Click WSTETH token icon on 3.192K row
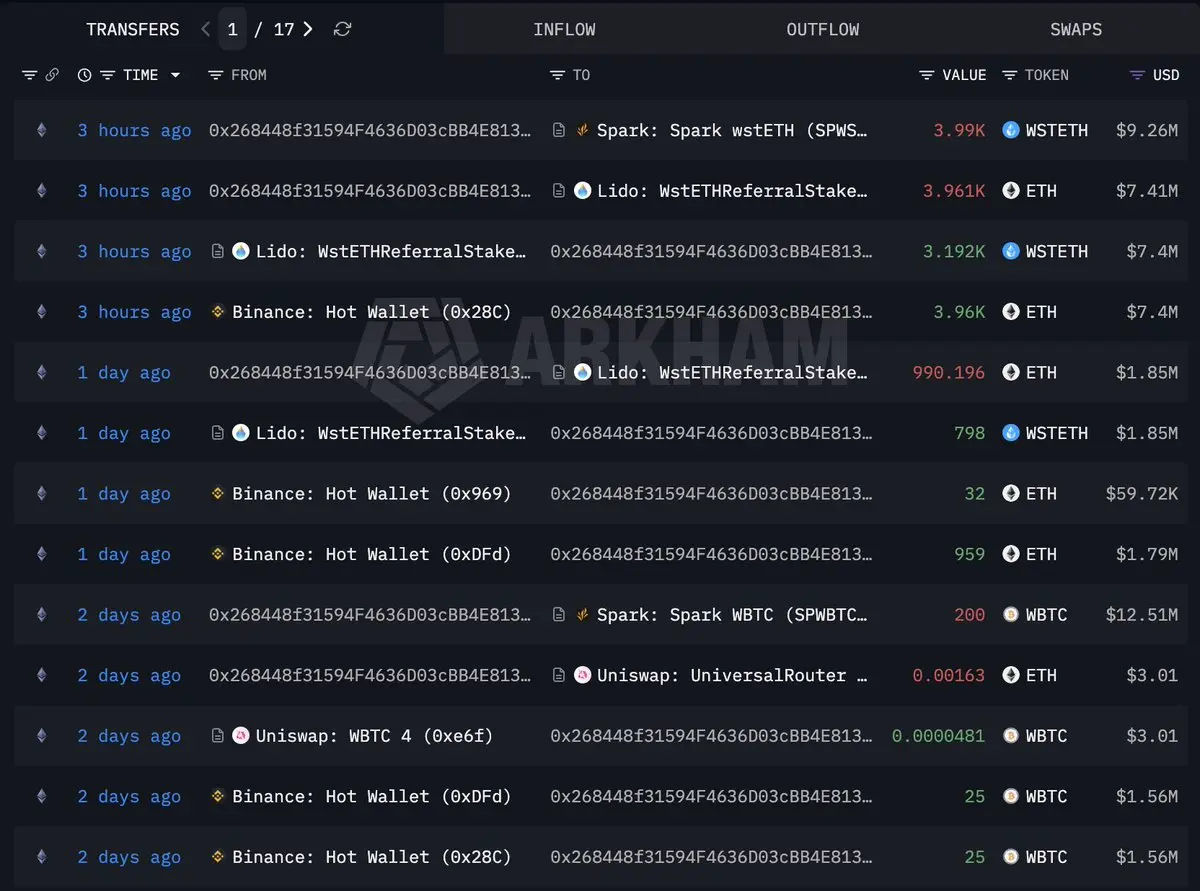Viewport: 1200px width, 891px height. point(1011,251)
